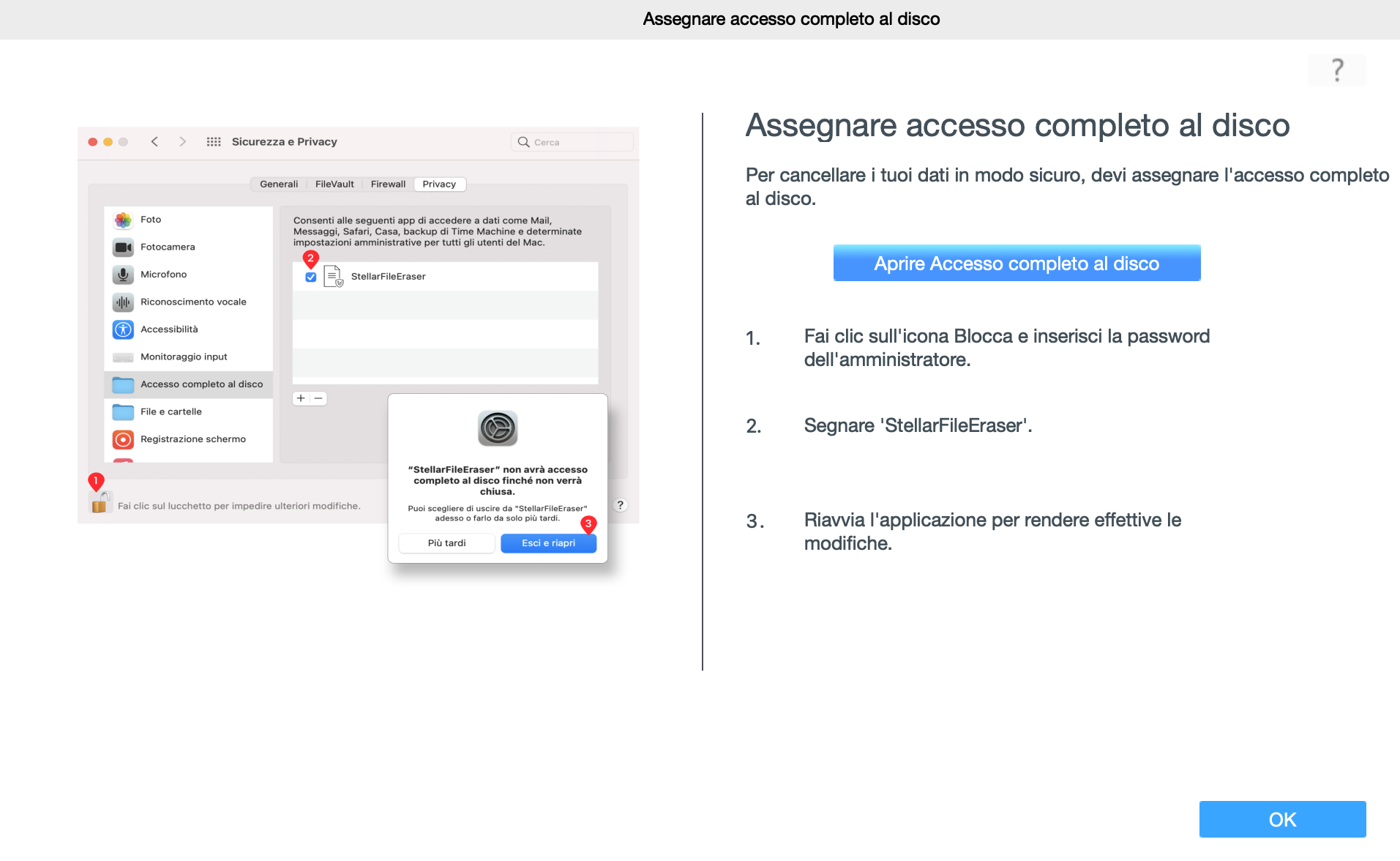
Task: Click the yellow minimize dot of Sicurezza window
Action: (108, 142)
